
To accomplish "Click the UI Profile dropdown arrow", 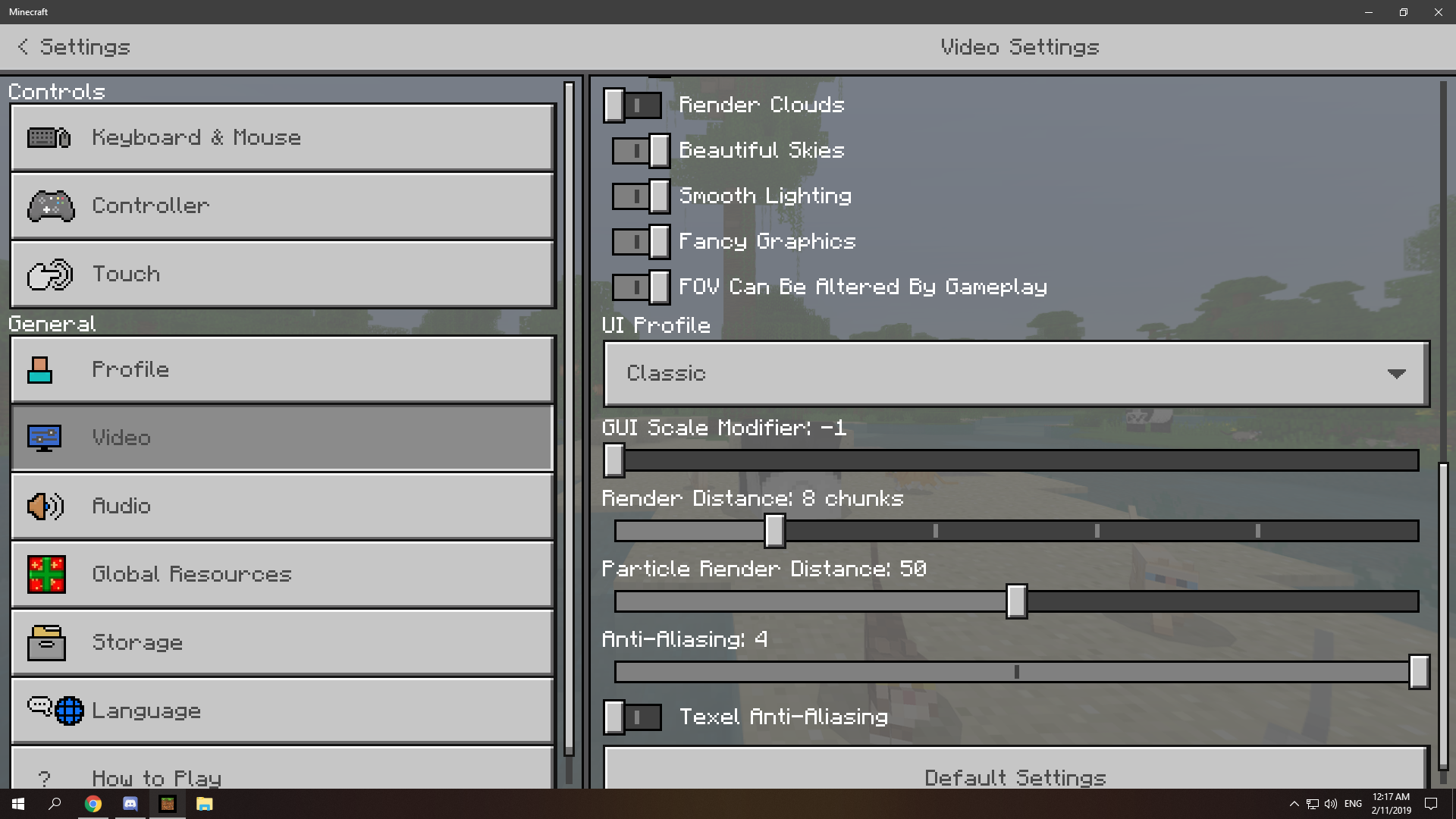I will pos(1396,373).
